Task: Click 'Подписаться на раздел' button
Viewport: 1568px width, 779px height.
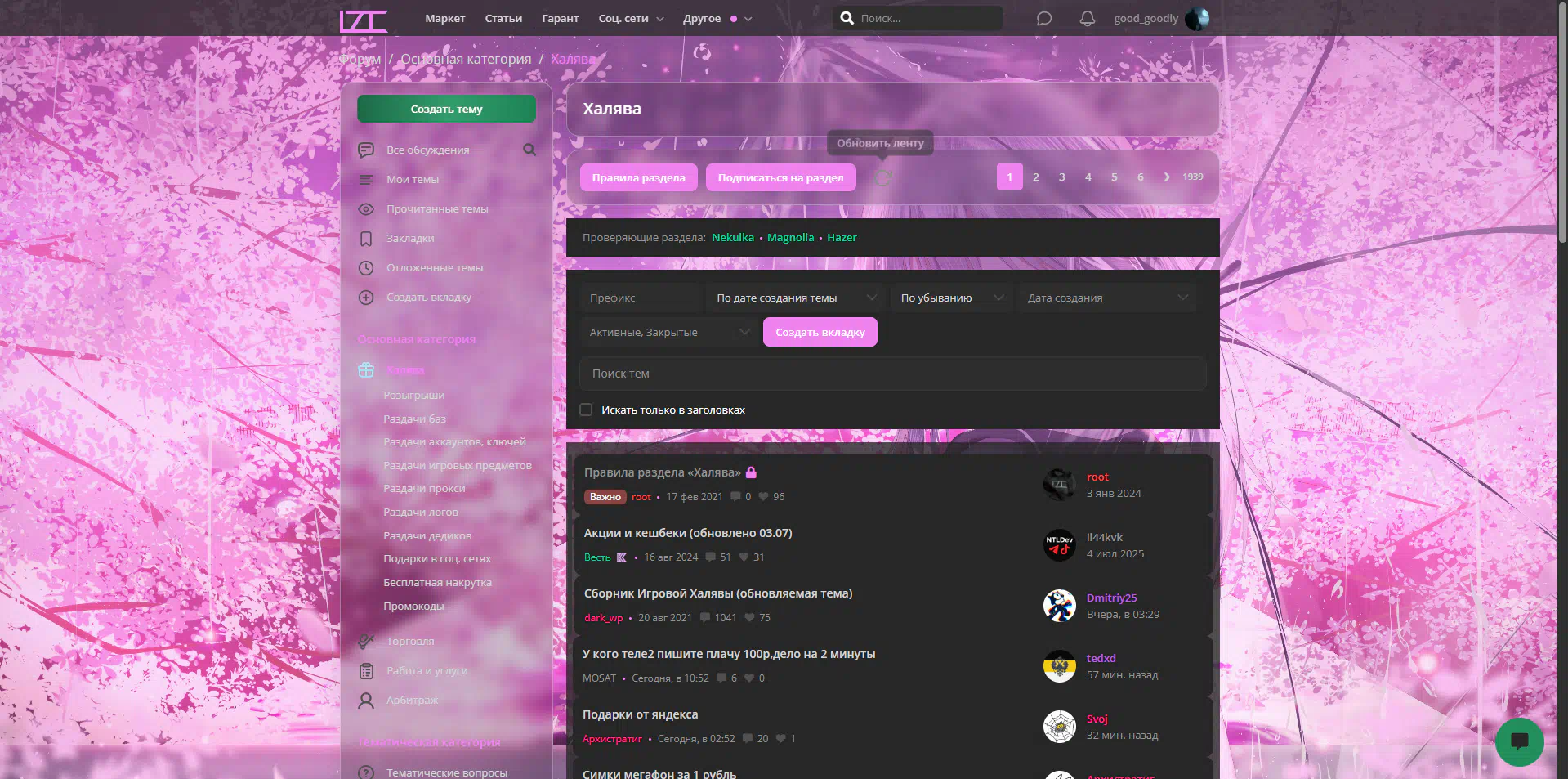Action: pyautogui.click(x=780, y=177)
